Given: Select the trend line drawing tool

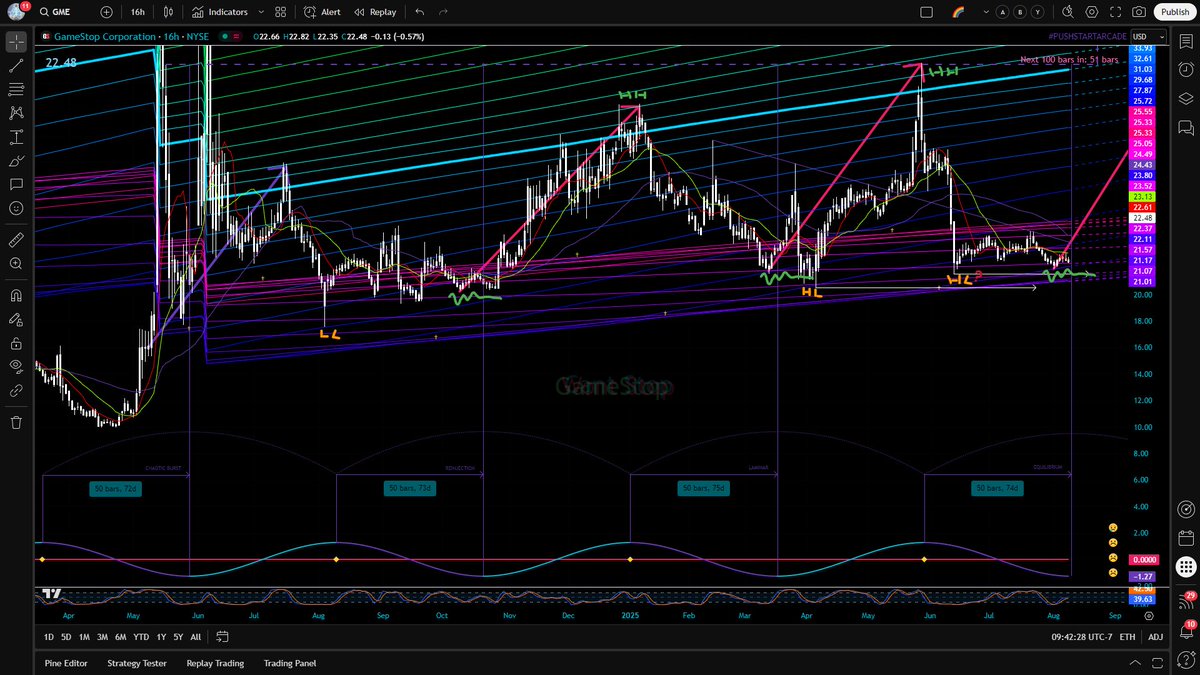Looking at the screenshot, I should [x=16, y=66].
